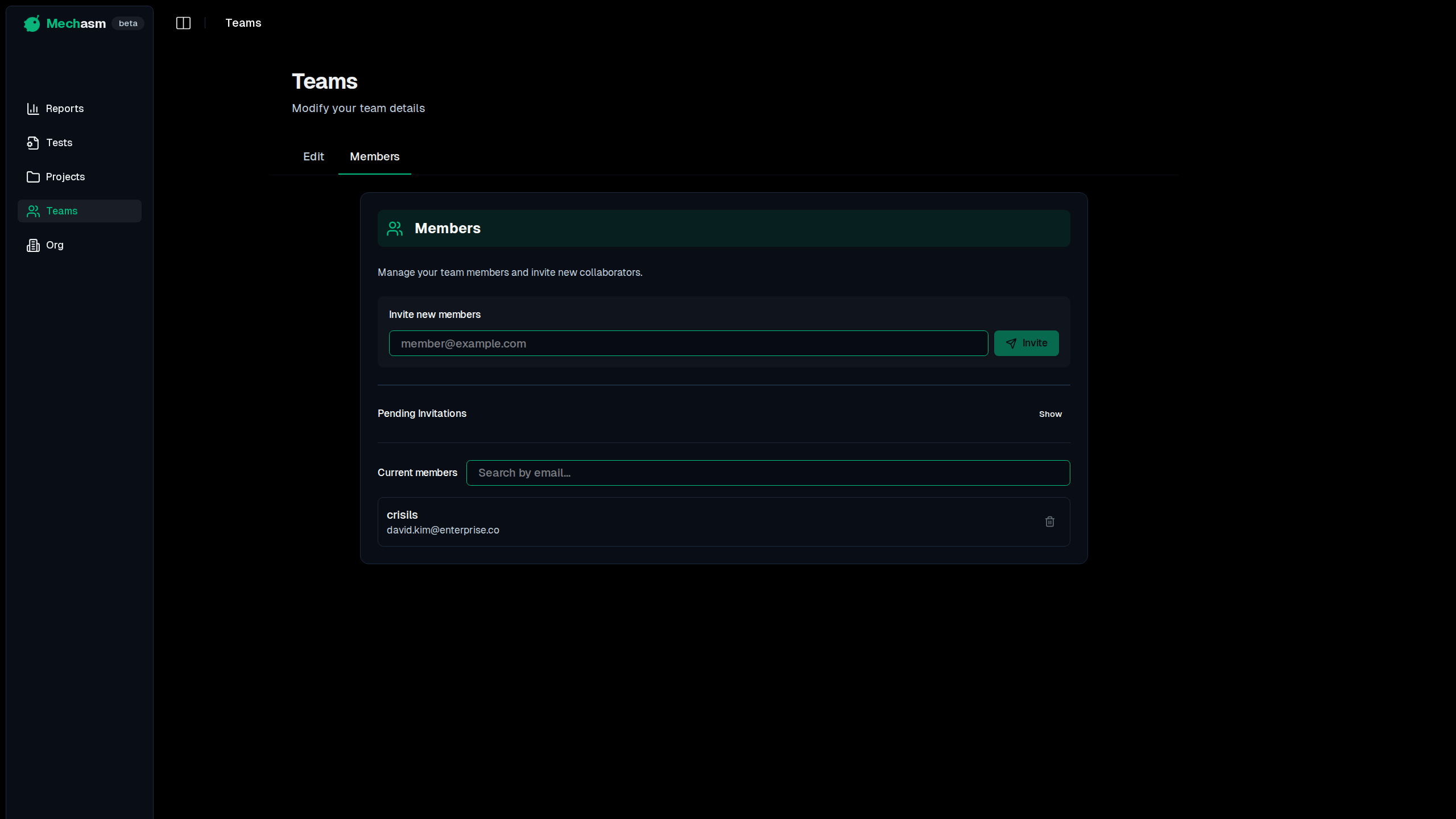Click the Teams people icon in sidebar

[33, 211]
